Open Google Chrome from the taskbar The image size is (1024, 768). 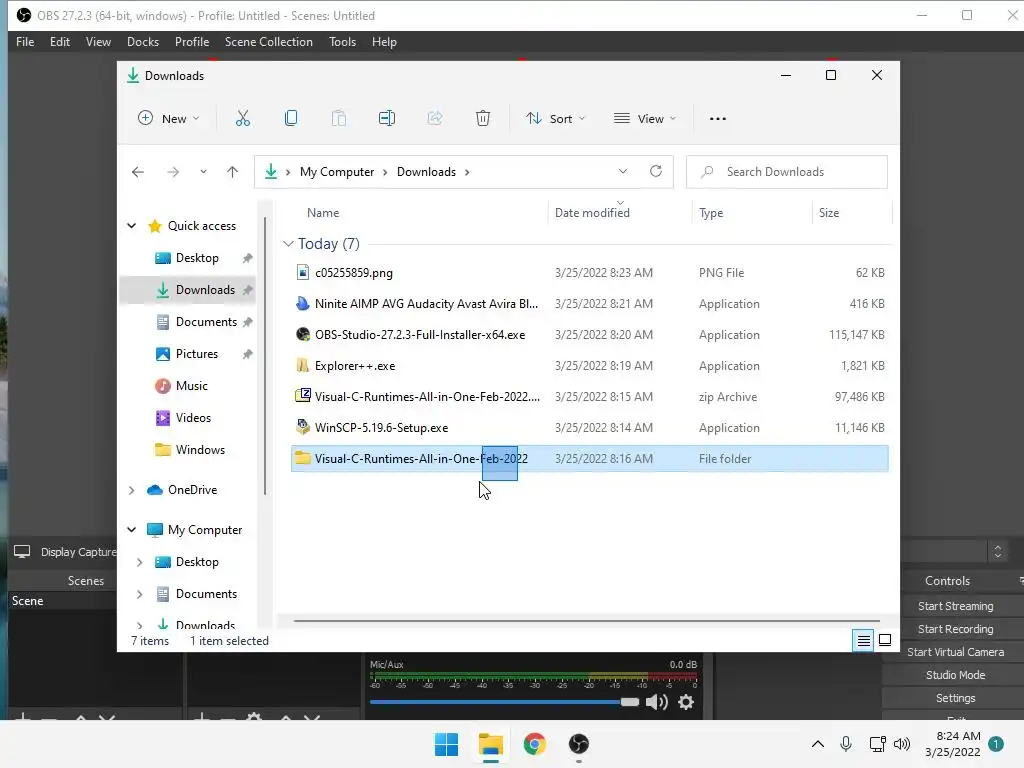coord(534,744)
